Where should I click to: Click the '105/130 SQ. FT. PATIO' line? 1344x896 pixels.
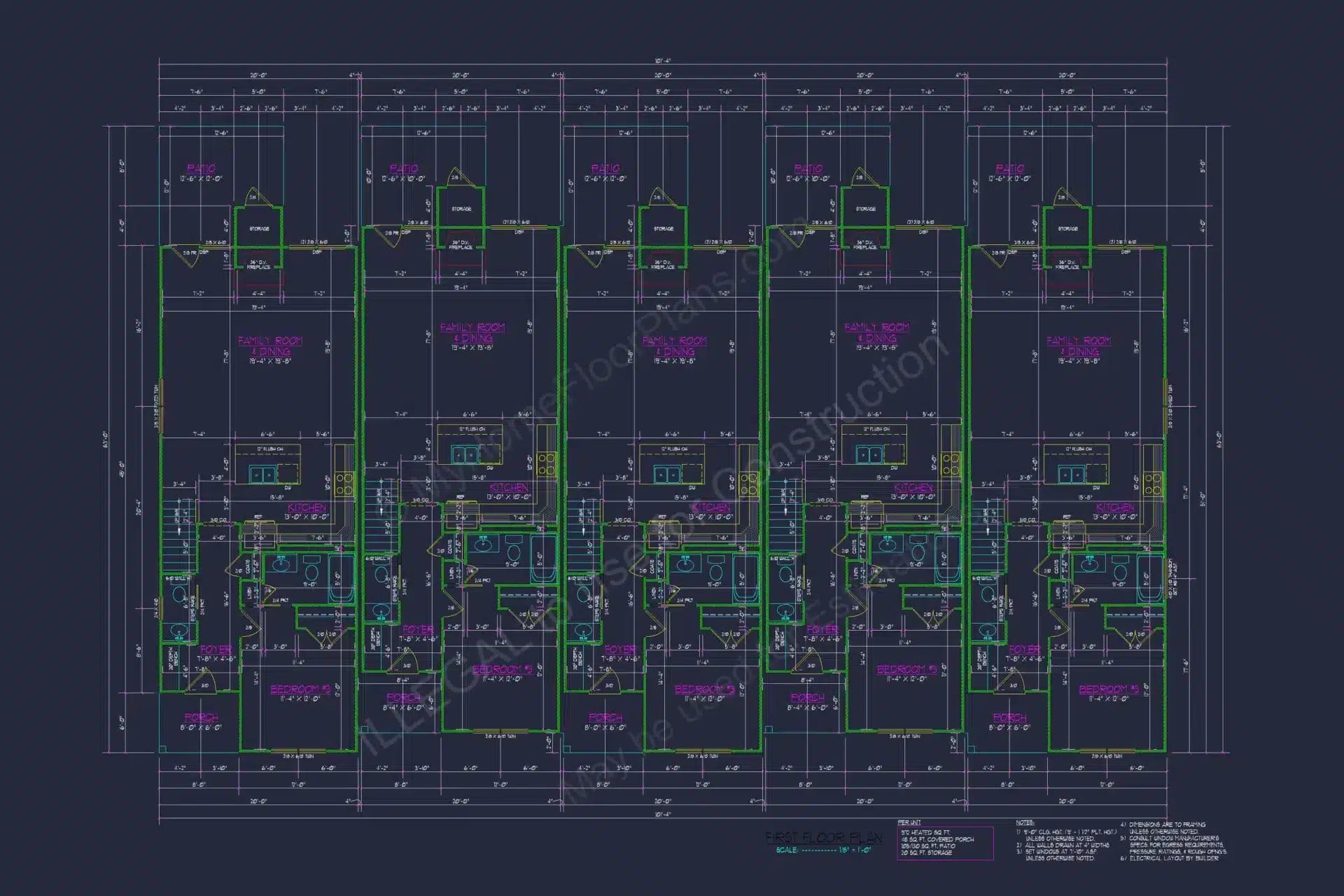tap(928, 846)
